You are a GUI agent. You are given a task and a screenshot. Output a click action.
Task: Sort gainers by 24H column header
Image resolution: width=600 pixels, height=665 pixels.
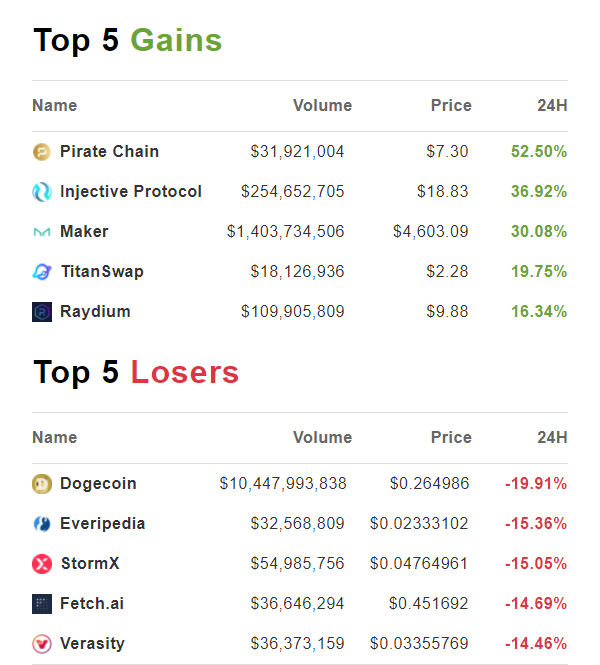[x=552, y=105]
